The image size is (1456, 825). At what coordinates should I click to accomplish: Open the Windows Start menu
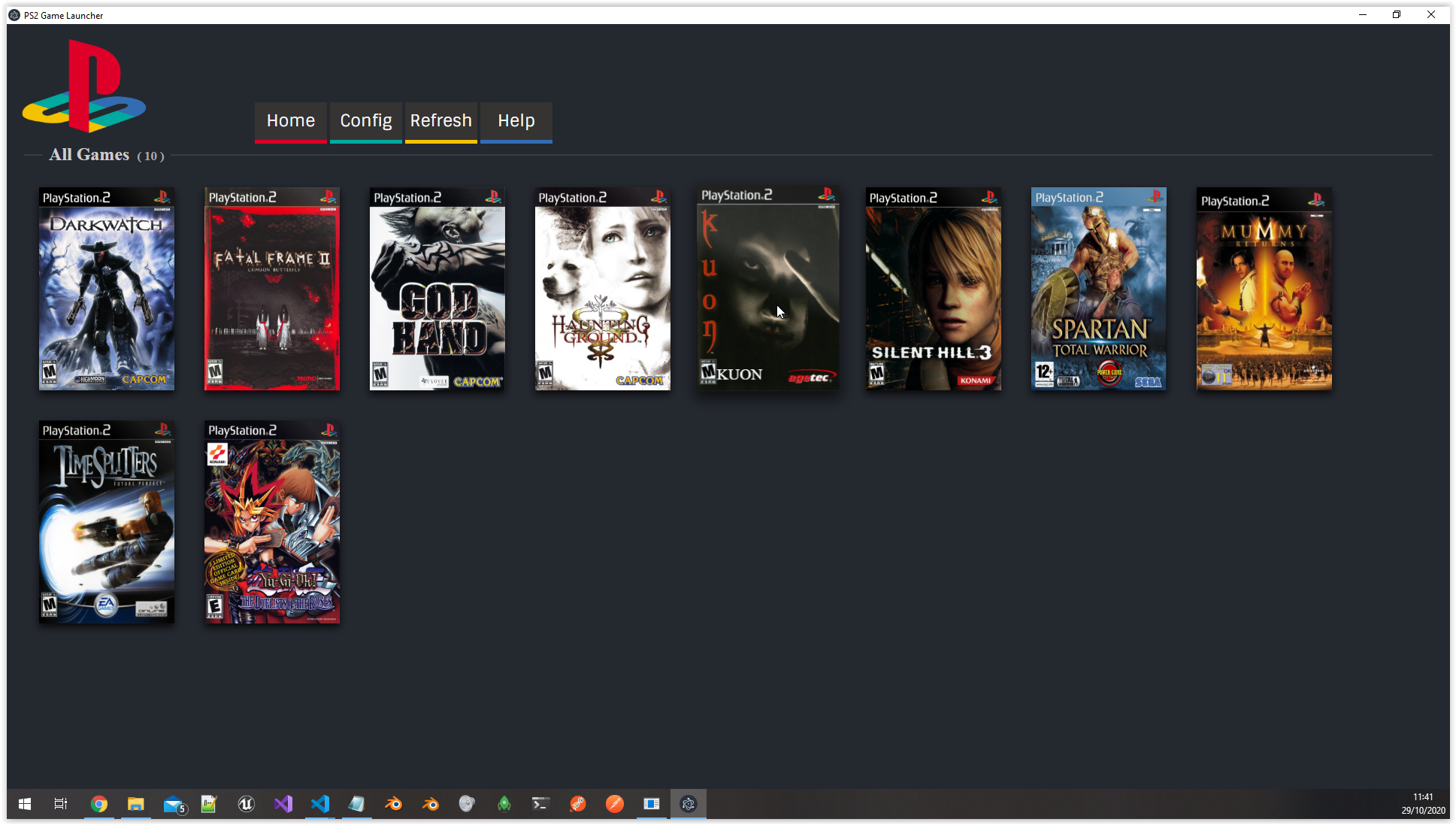point(25,804)
